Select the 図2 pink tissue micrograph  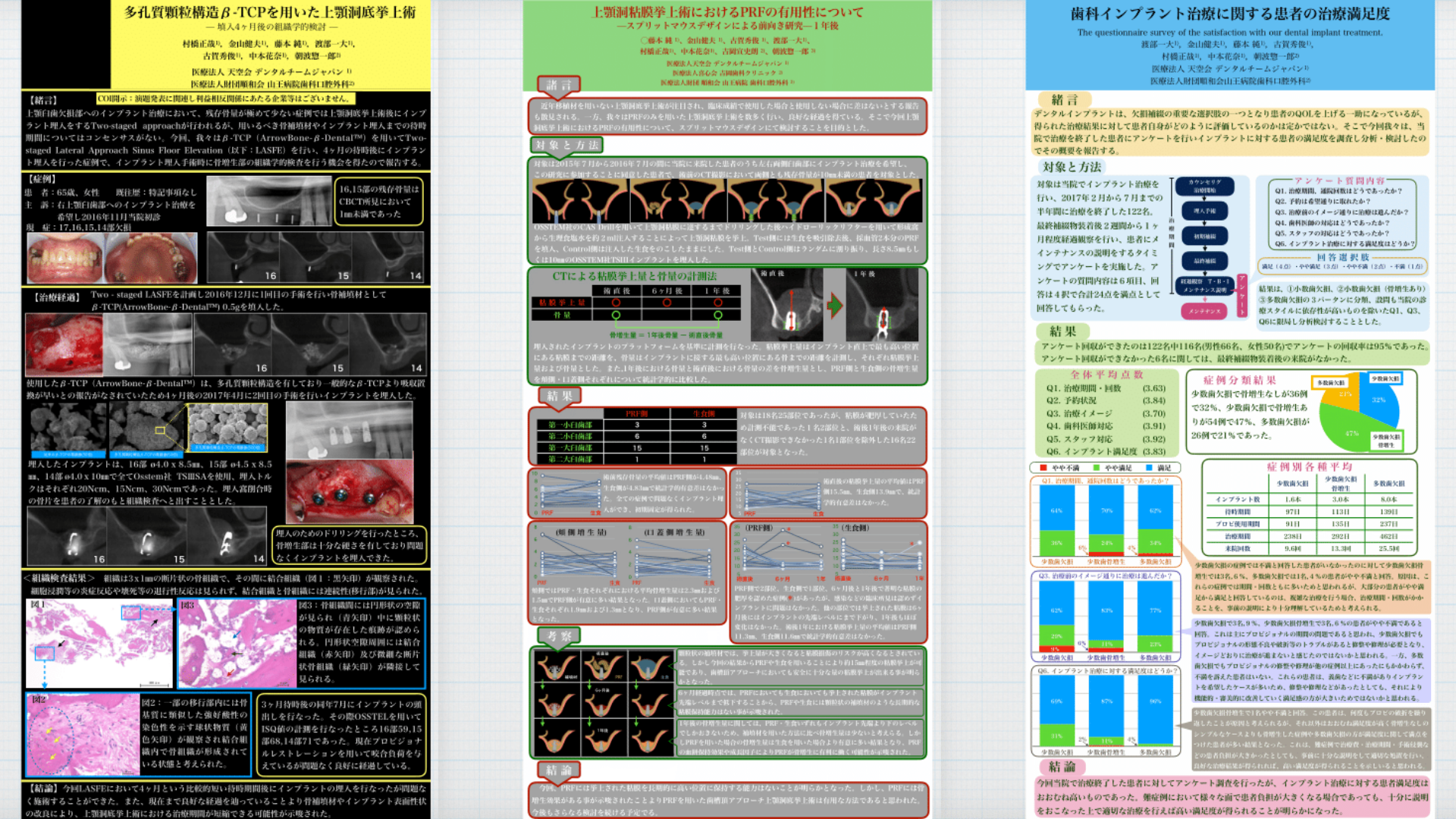83,733
